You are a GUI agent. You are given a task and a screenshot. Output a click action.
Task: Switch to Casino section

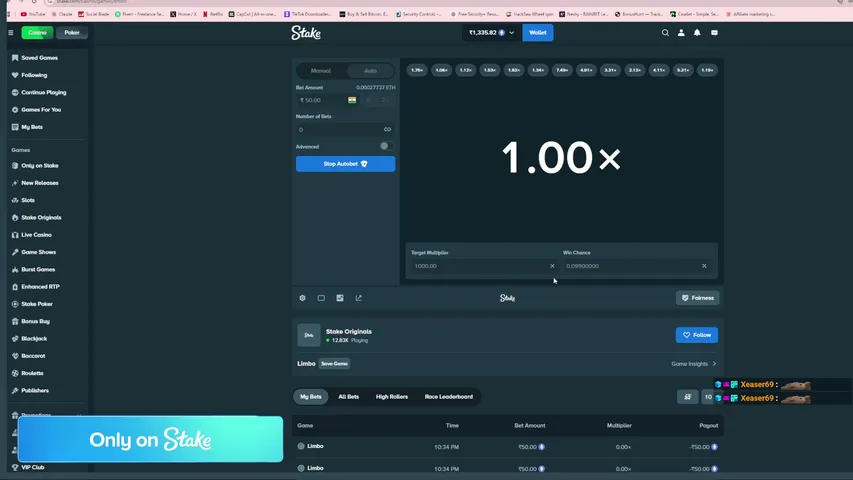tap(38, 33)
